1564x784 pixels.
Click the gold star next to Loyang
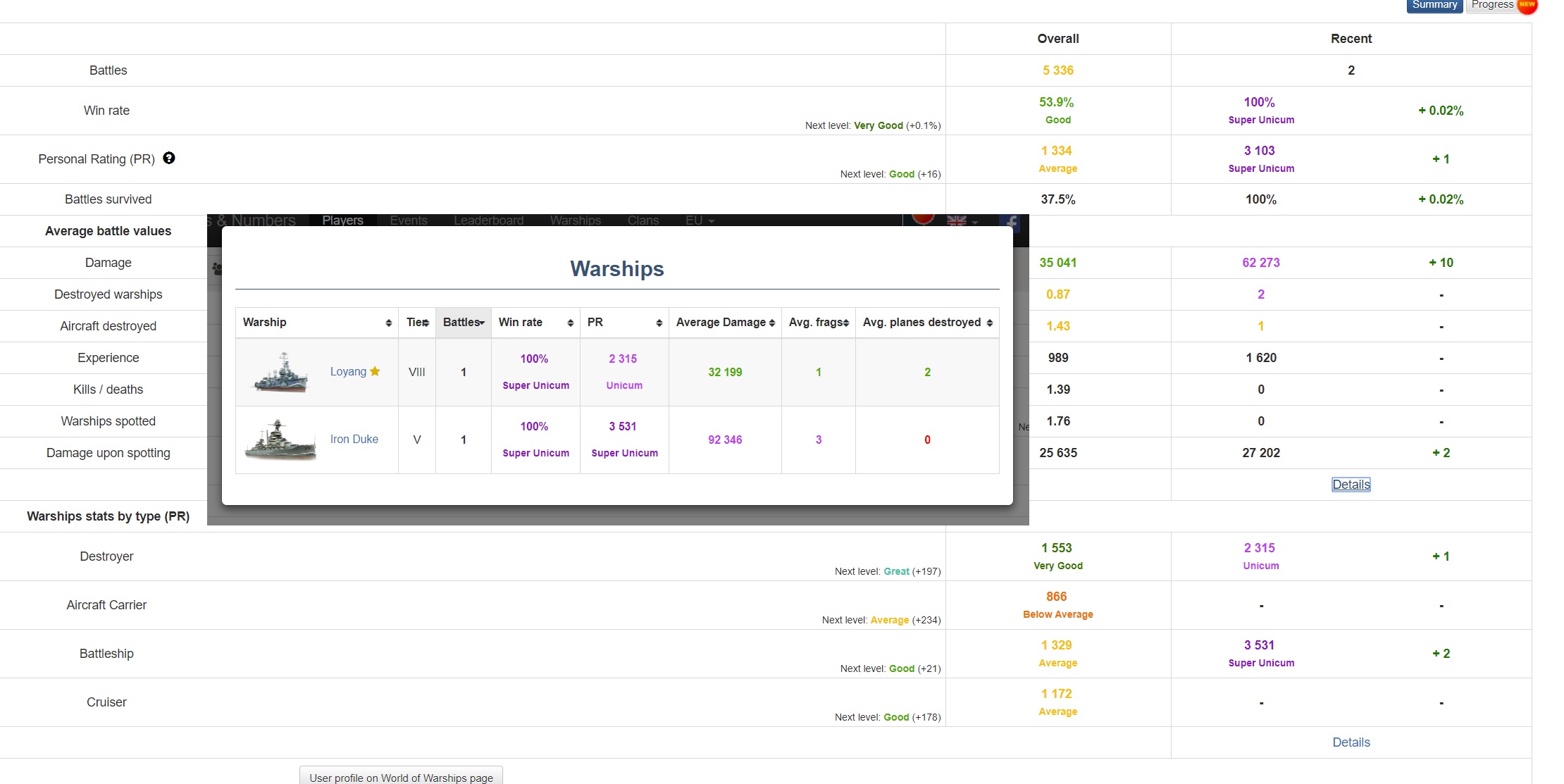(375, 371)
